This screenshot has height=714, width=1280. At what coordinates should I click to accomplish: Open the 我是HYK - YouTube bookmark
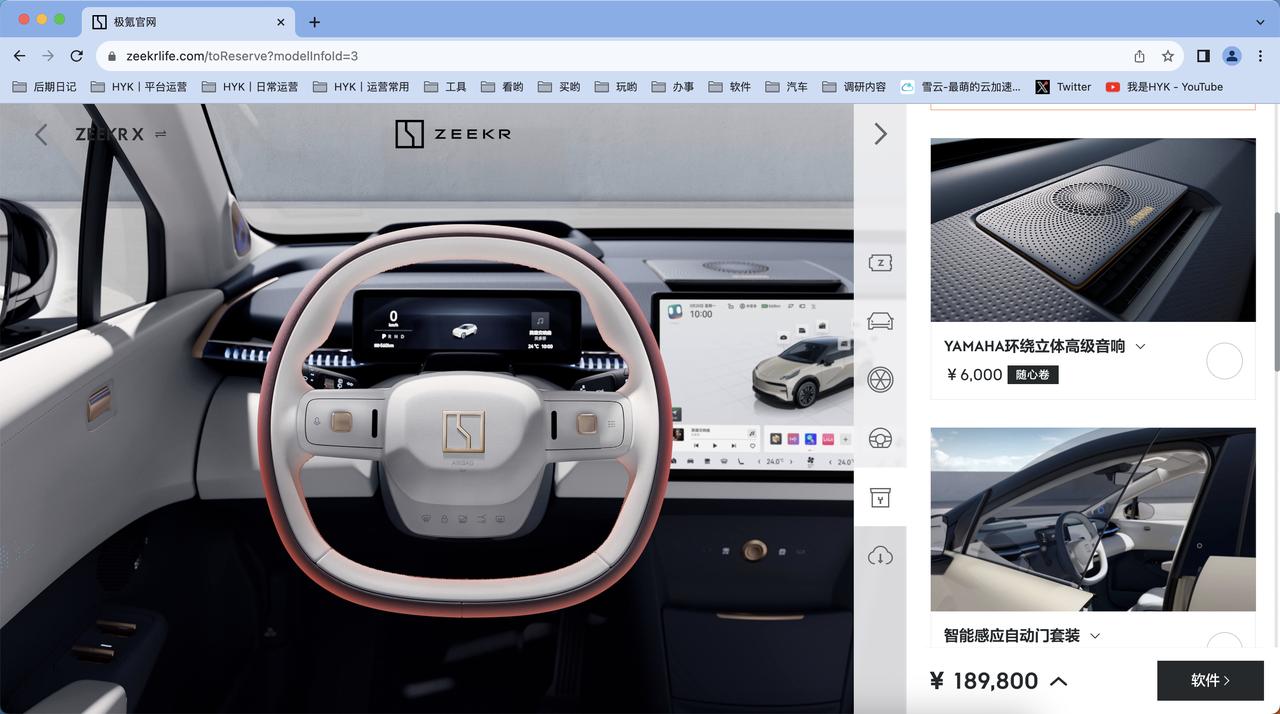click(x=1164, y=87)
